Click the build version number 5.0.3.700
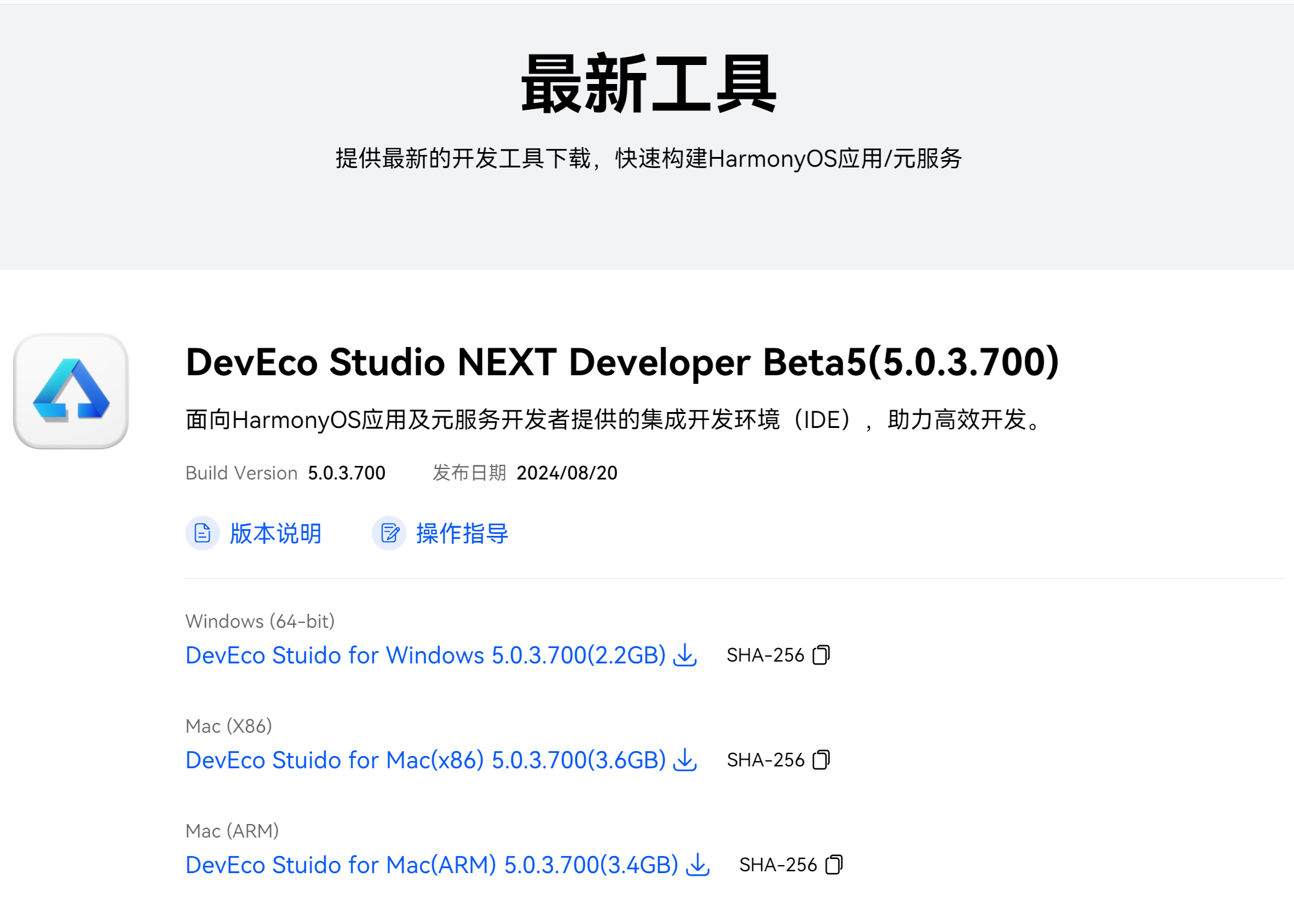1294x924 pixels. click(x=346, y=473)
